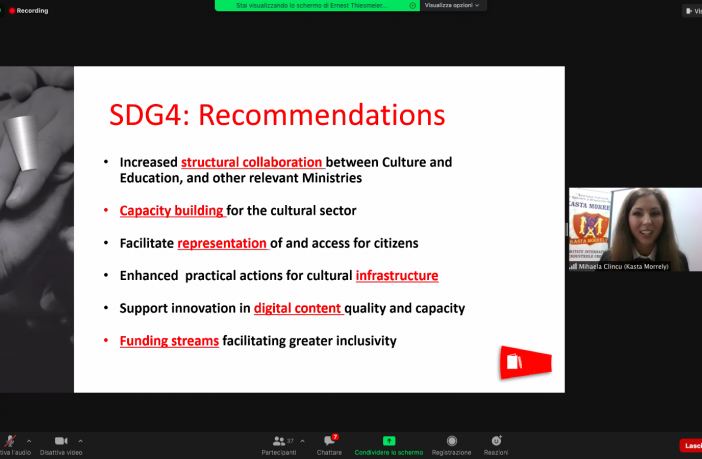Start recording with the Registrazione icon
The height and width of the screenshot is (459, 702).
[451, 441]
